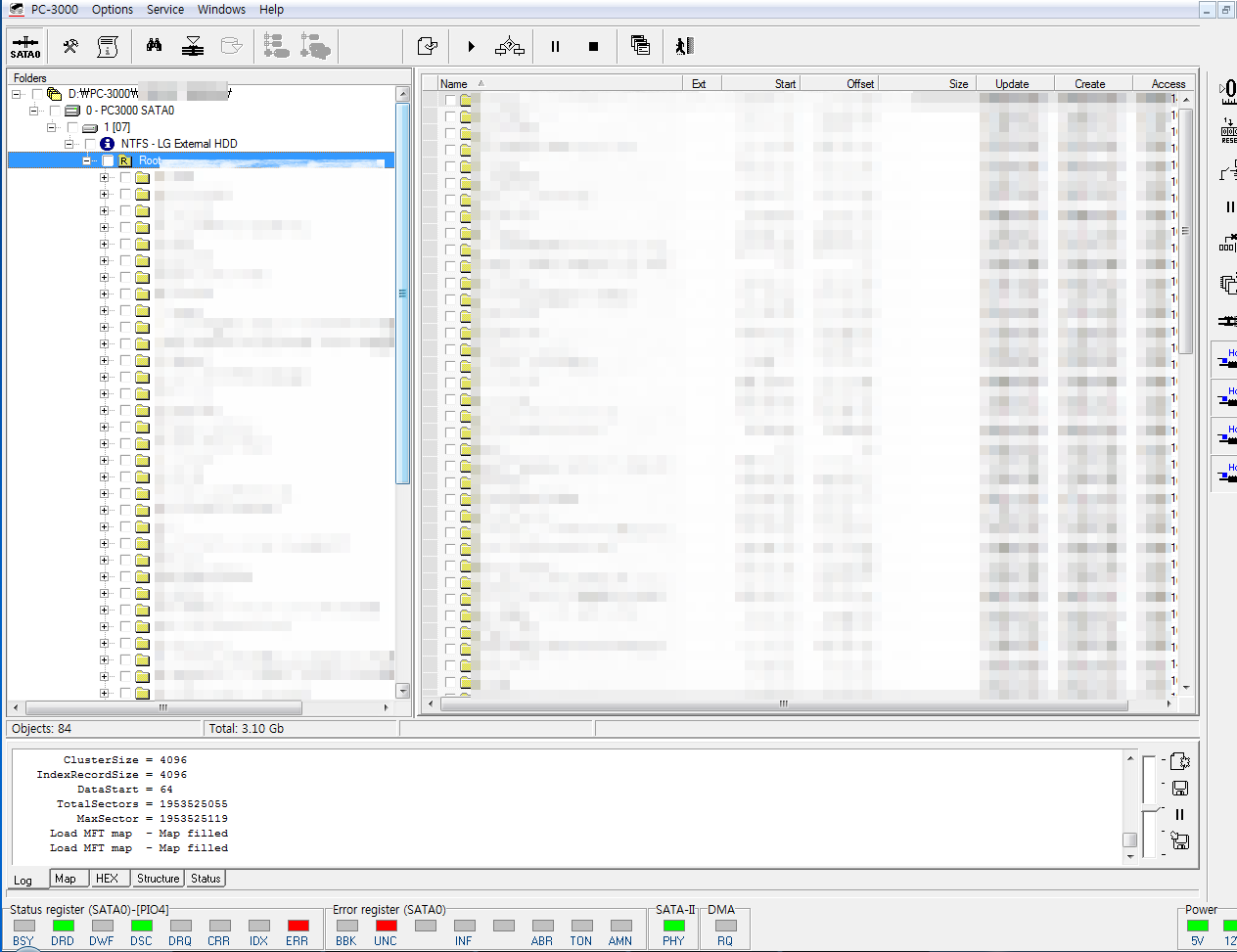Switch to the HEX tab
The image size is (1237, 952).
109,878
